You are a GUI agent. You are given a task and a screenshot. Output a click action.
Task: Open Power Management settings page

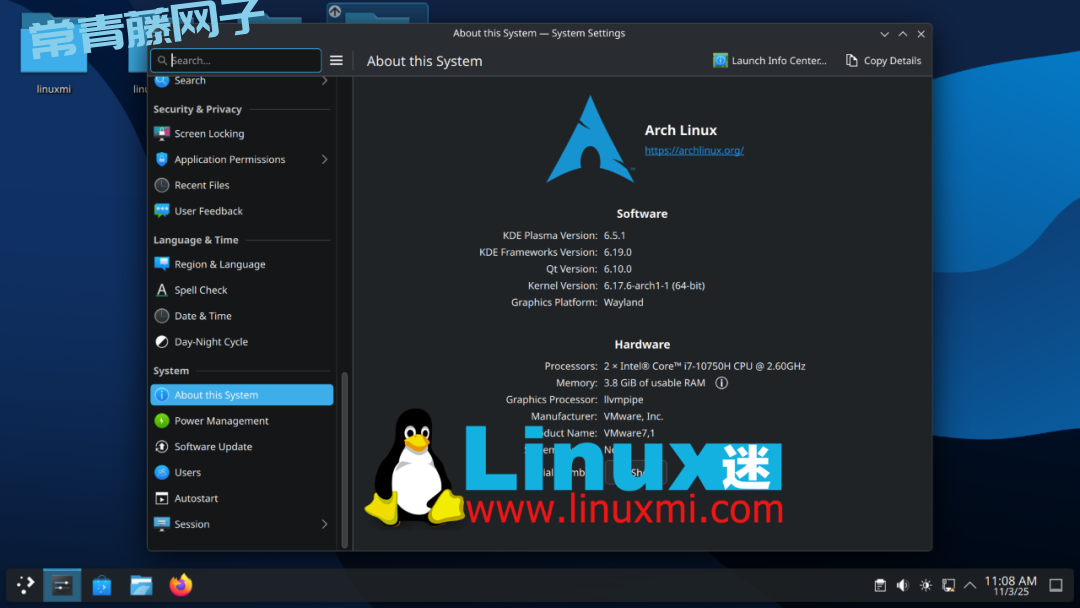click(x=221, y=421)
